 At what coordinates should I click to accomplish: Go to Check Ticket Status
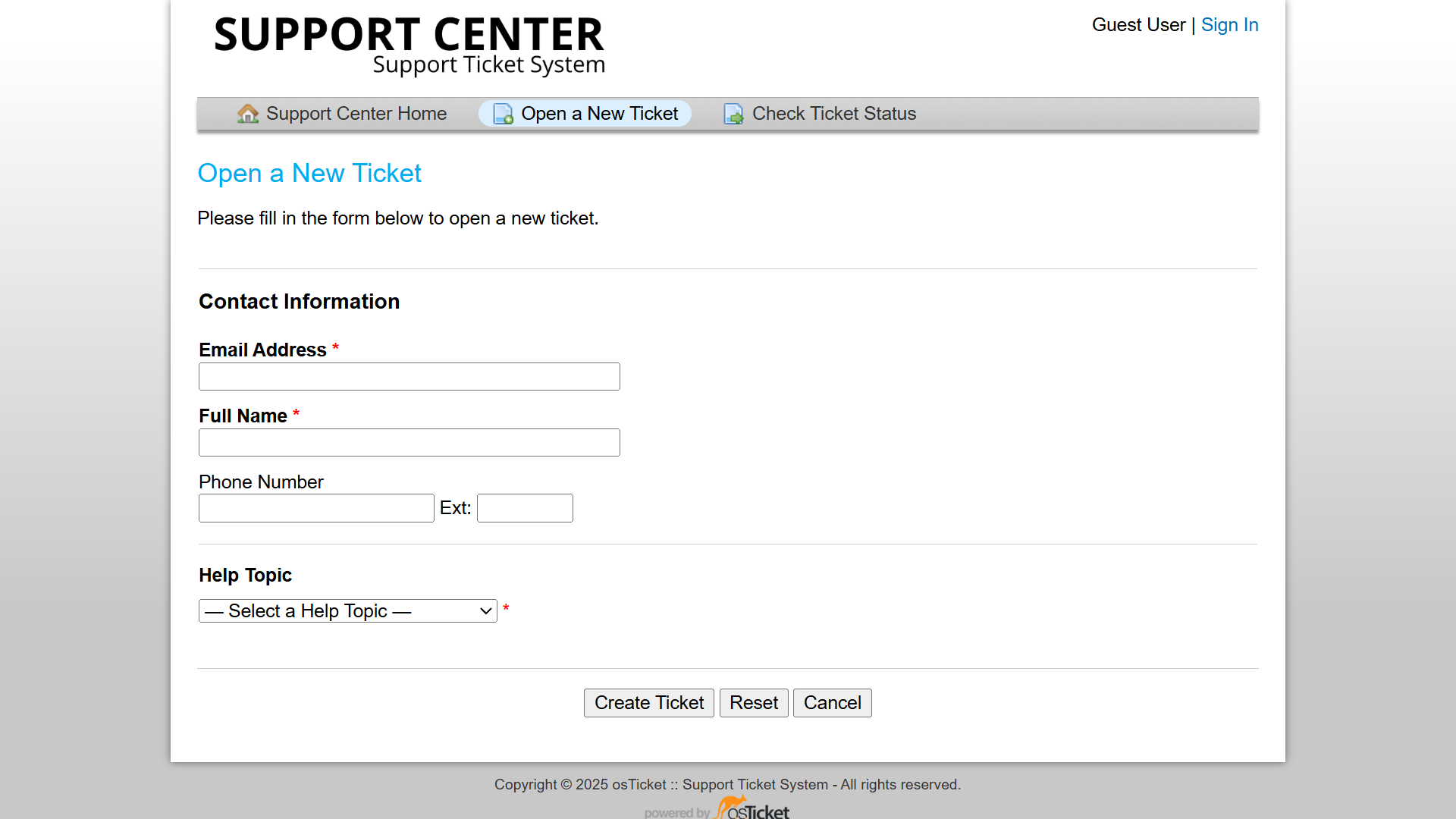pyautogui.click(x=820, y=114)
